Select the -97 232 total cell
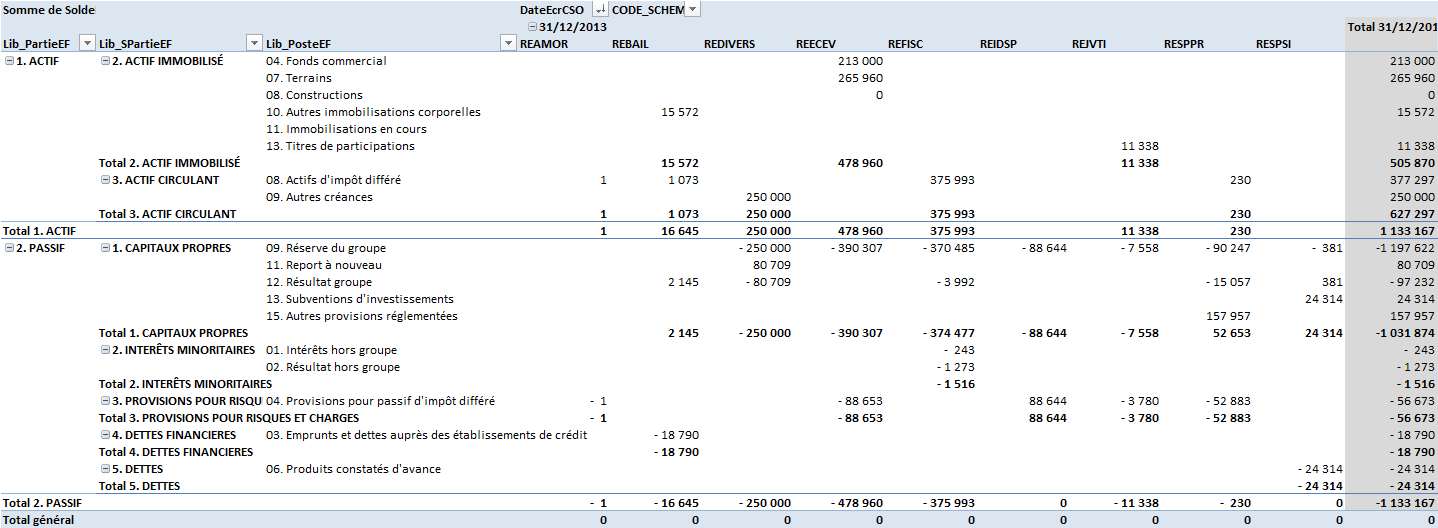Image resolution: width=1438 pixels, height=528 pixels. 1412,282
